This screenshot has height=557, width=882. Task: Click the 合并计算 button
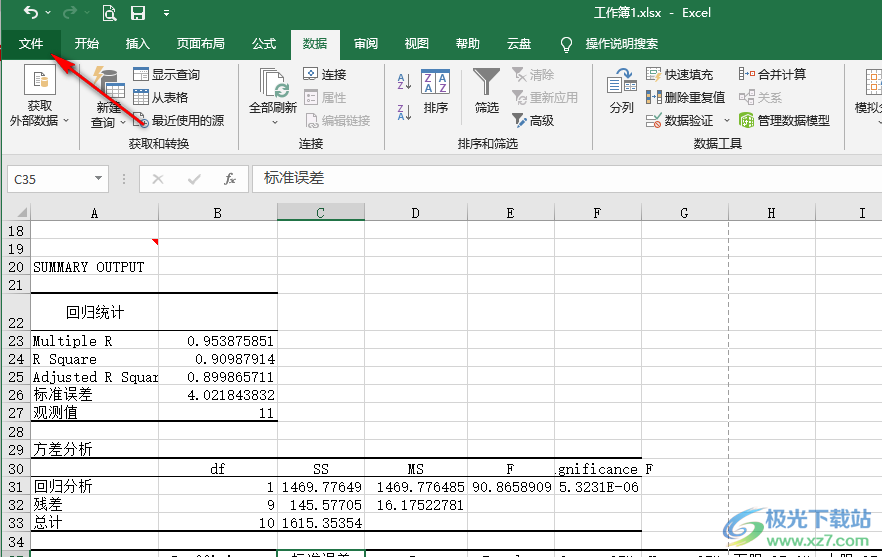click(772, 74)
